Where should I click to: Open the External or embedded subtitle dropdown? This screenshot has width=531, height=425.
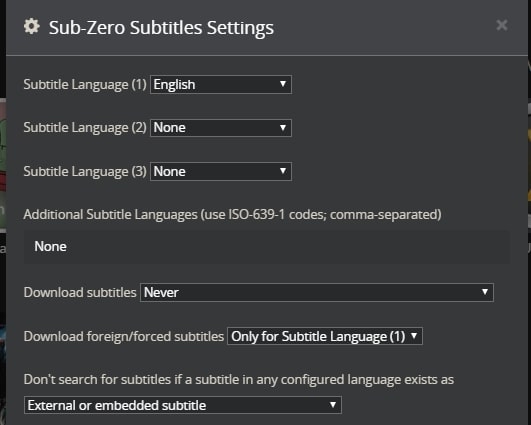(x=183, y=405)
